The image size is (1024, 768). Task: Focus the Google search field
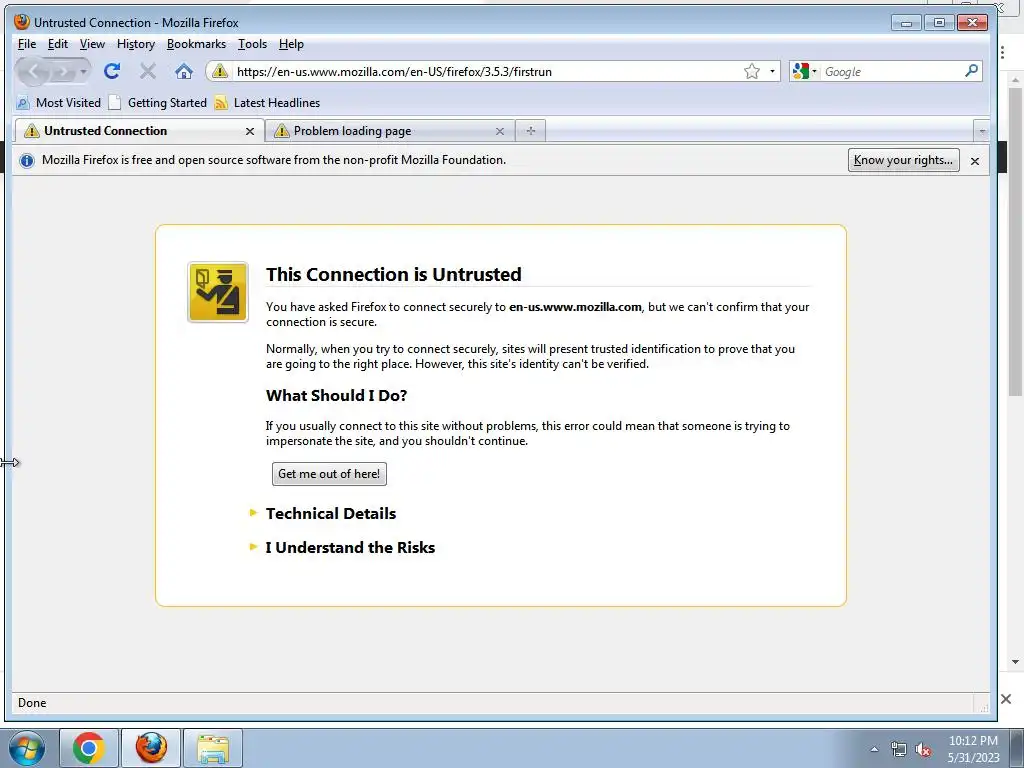891,72
